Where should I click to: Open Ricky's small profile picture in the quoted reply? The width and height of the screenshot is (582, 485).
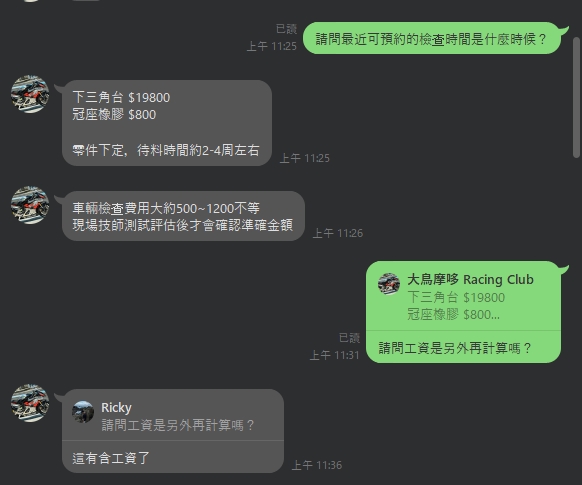[x=83, y=412]
